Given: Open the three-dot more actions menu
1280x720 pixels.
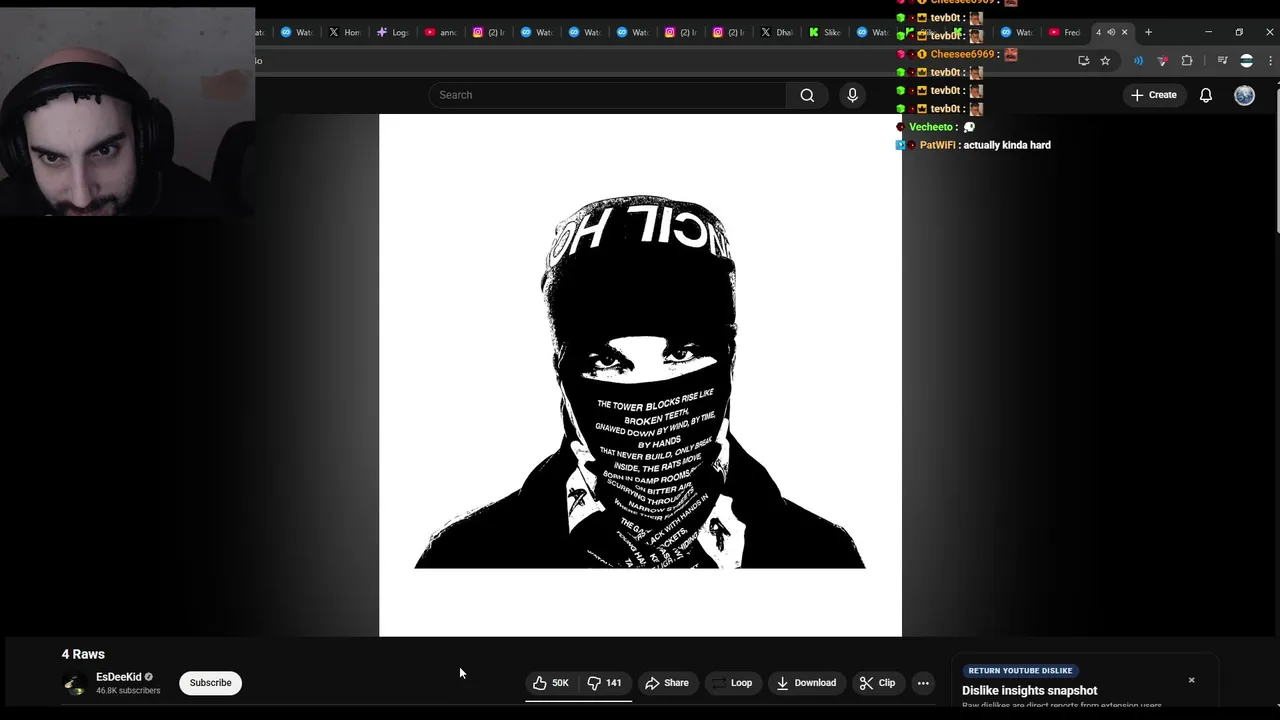Looking at the screenshot, I should click(x=923, y=683).
